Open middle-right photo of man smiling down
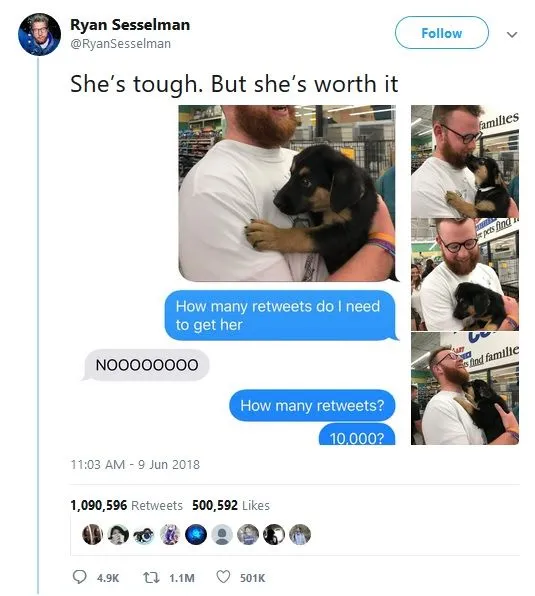 (465, 274)
